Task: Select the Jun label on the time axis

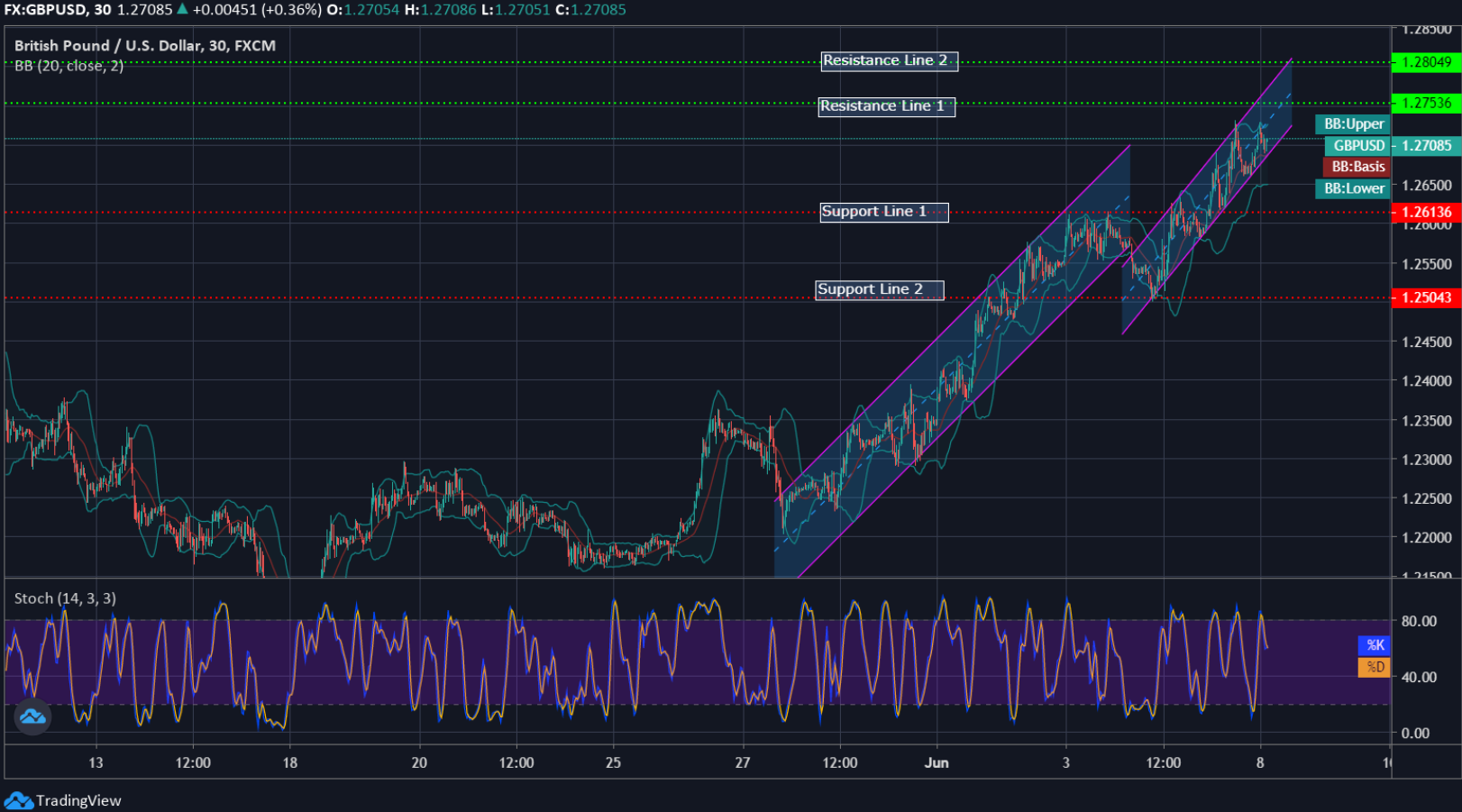Action: 937,762
